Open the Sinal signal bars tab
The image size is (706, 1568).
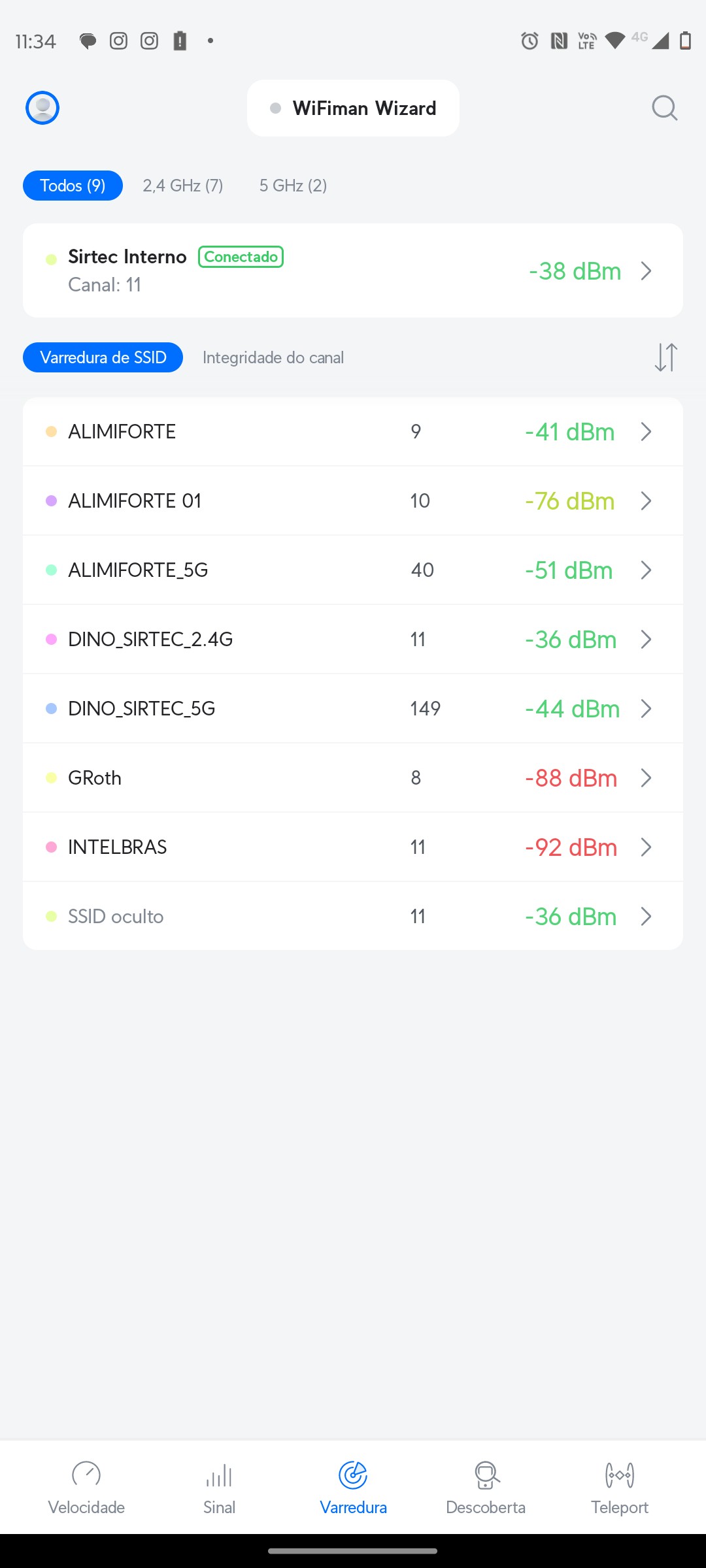(219, 1487)
